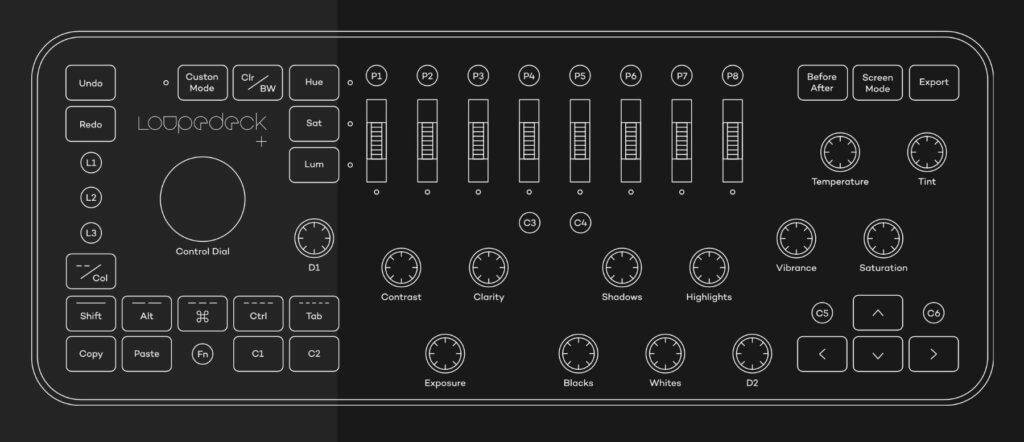The width and height of the screenshot is (1024, 442).
Task: Select the large Control Dial
Action: coord(202,197)
